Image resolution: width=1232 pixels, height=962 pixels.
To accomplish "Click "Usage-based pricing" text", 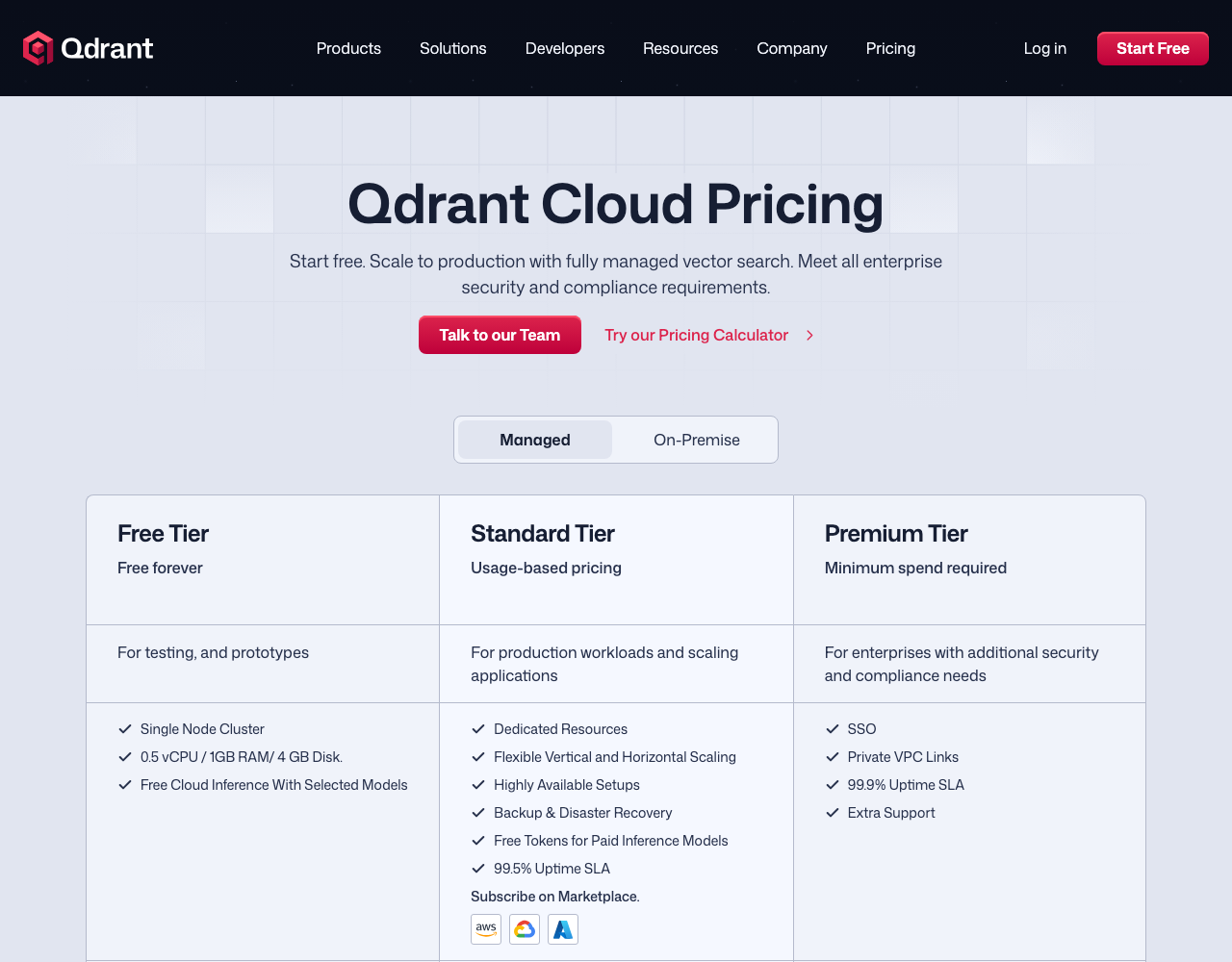I will coord(546,568).
